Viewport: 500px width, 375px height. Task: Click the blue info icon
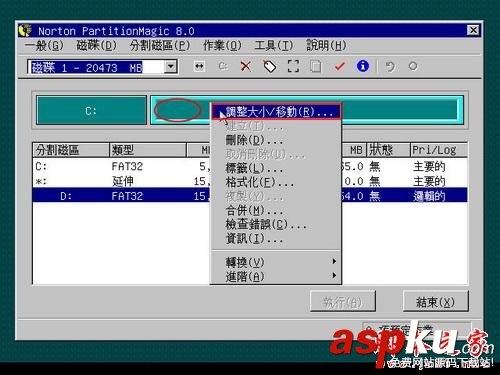pyautogui.click(x=363, y=66)
